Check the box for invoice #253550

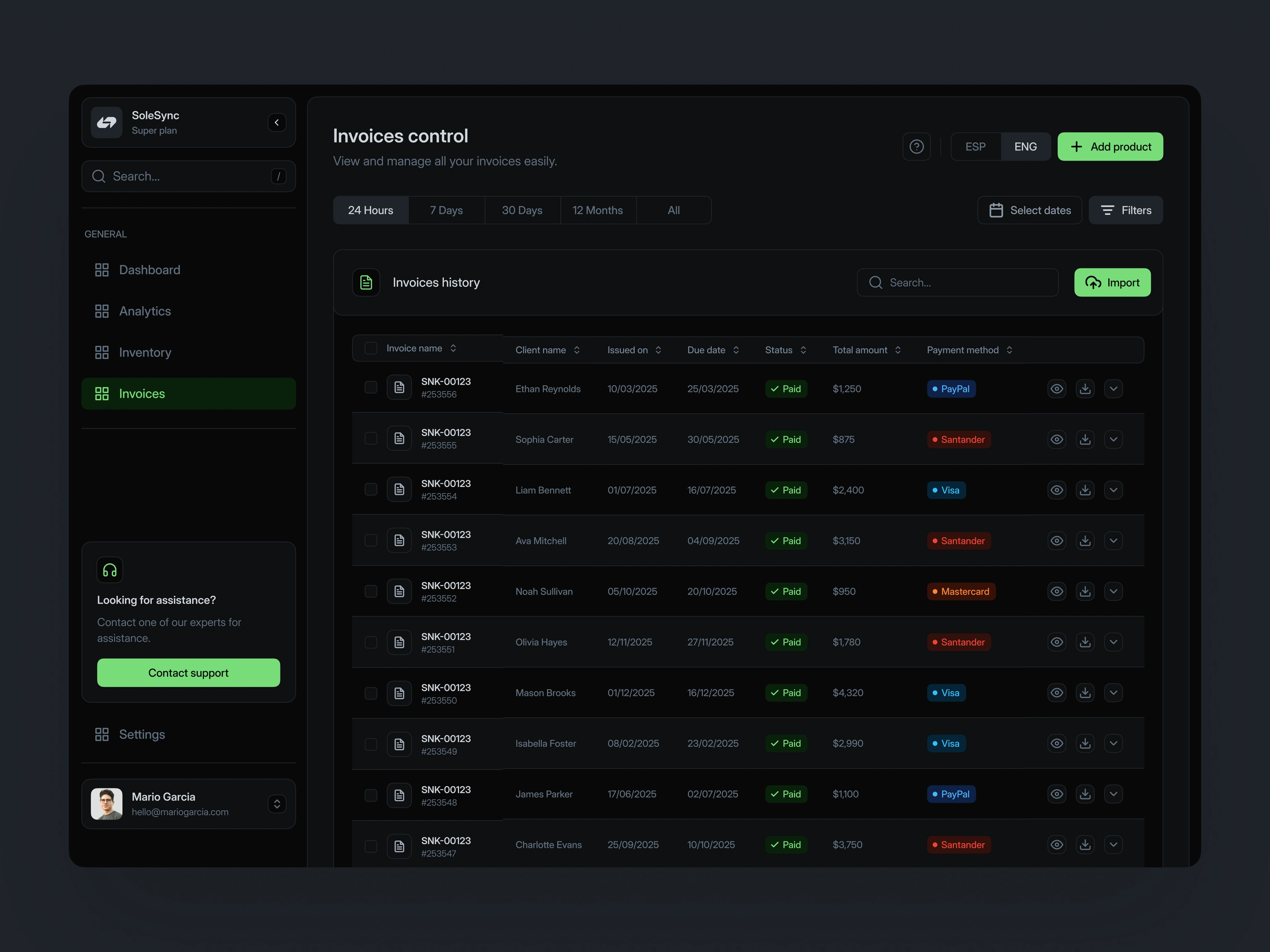coord(371,693)
